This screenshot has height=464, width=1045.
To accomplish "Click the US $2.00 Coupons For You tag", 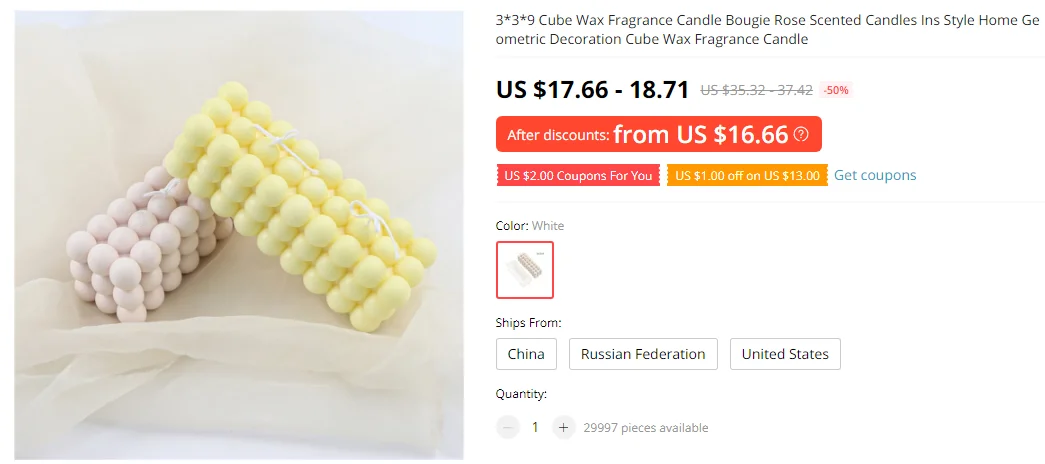I will pos(578,176).
